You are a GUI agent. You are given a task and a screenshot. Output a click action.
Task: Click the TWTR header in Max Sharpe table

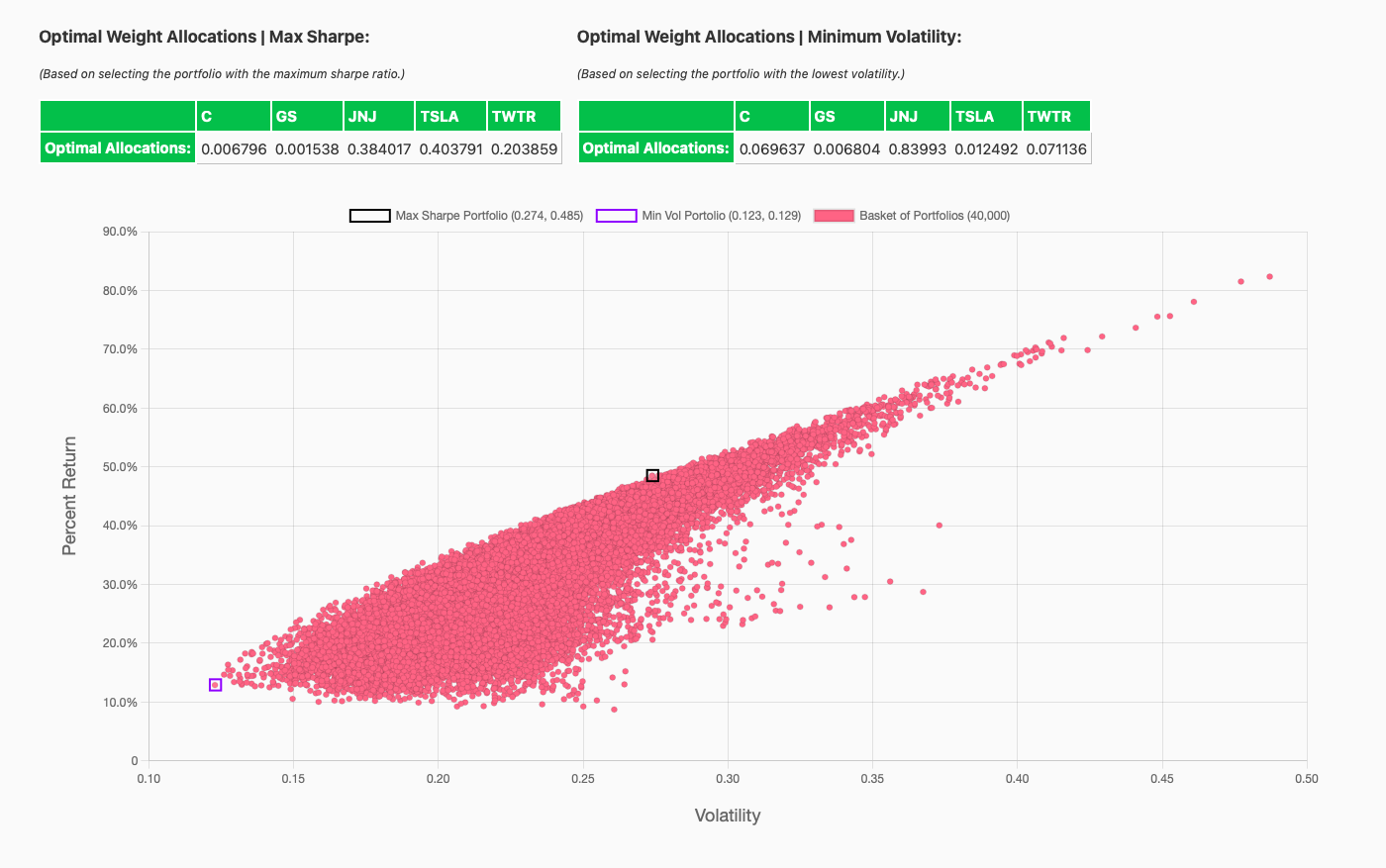tap(524, 116)
